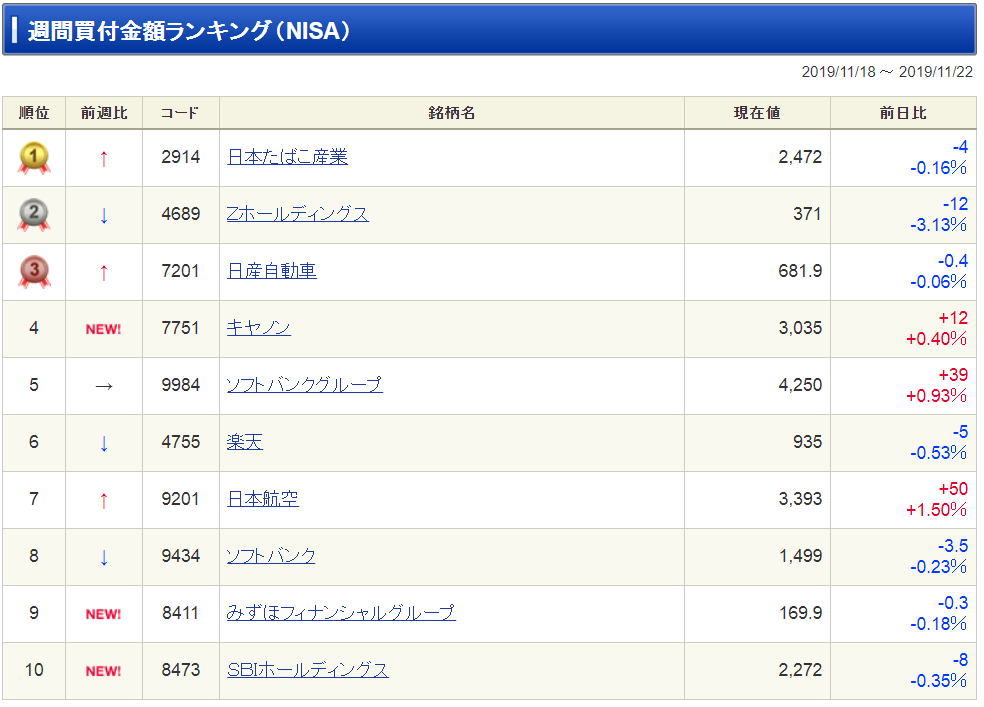Image resolution: width=984 pixels, height=707 pixels.
Task: Click stock code 9984
Action: click(181, 385)
